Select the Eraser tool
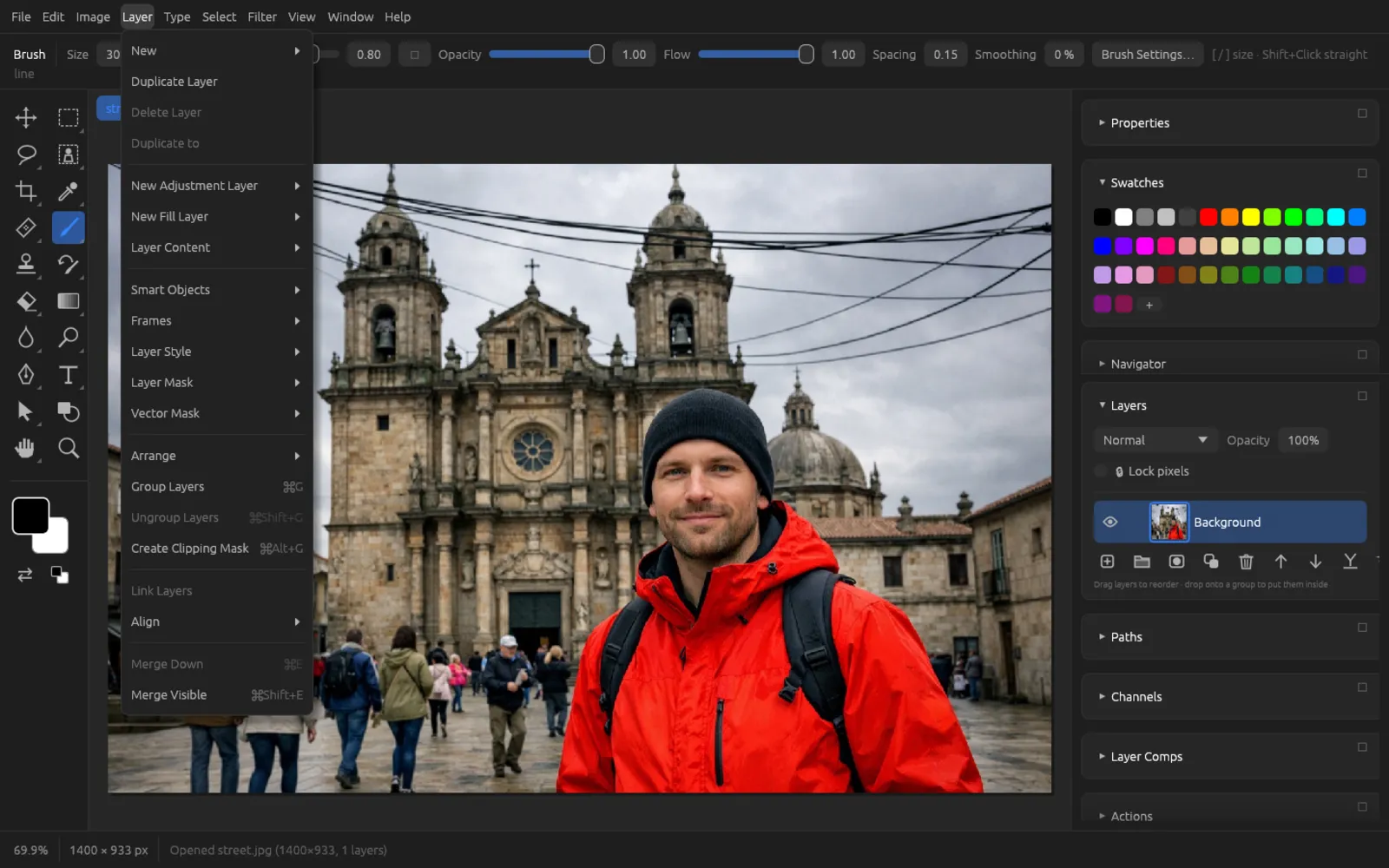The image size is (1389, 868). click(x=26, y=301)
